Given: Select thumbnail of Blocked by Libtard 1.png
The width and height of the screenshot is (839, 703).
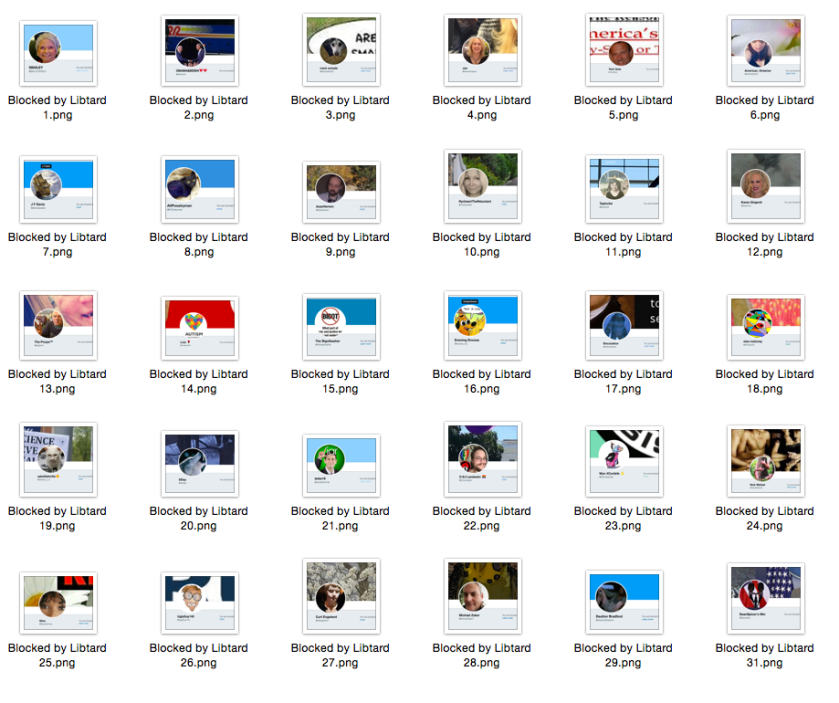Looking at the screenshot, I should coord(58,52).
